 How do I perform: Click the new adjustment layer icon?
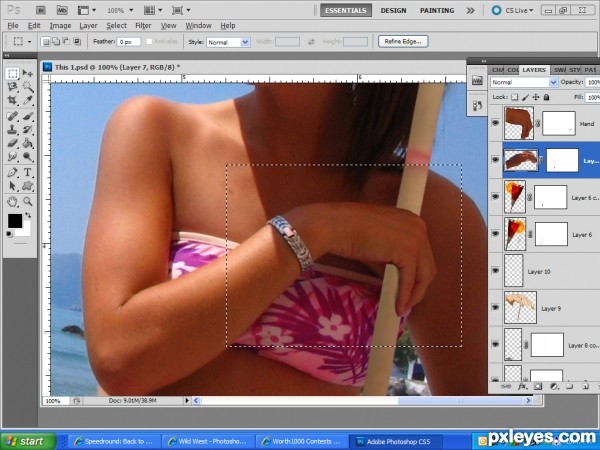[554, 387]
